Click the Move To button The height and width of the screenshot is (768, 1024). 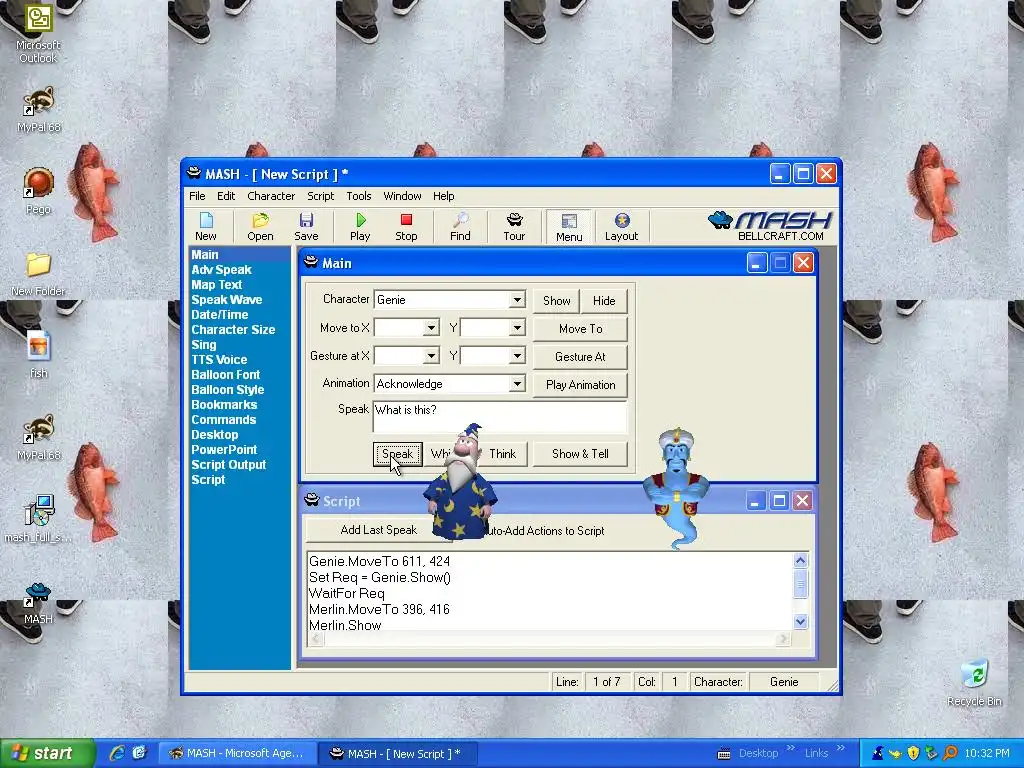tap(581, 328)
